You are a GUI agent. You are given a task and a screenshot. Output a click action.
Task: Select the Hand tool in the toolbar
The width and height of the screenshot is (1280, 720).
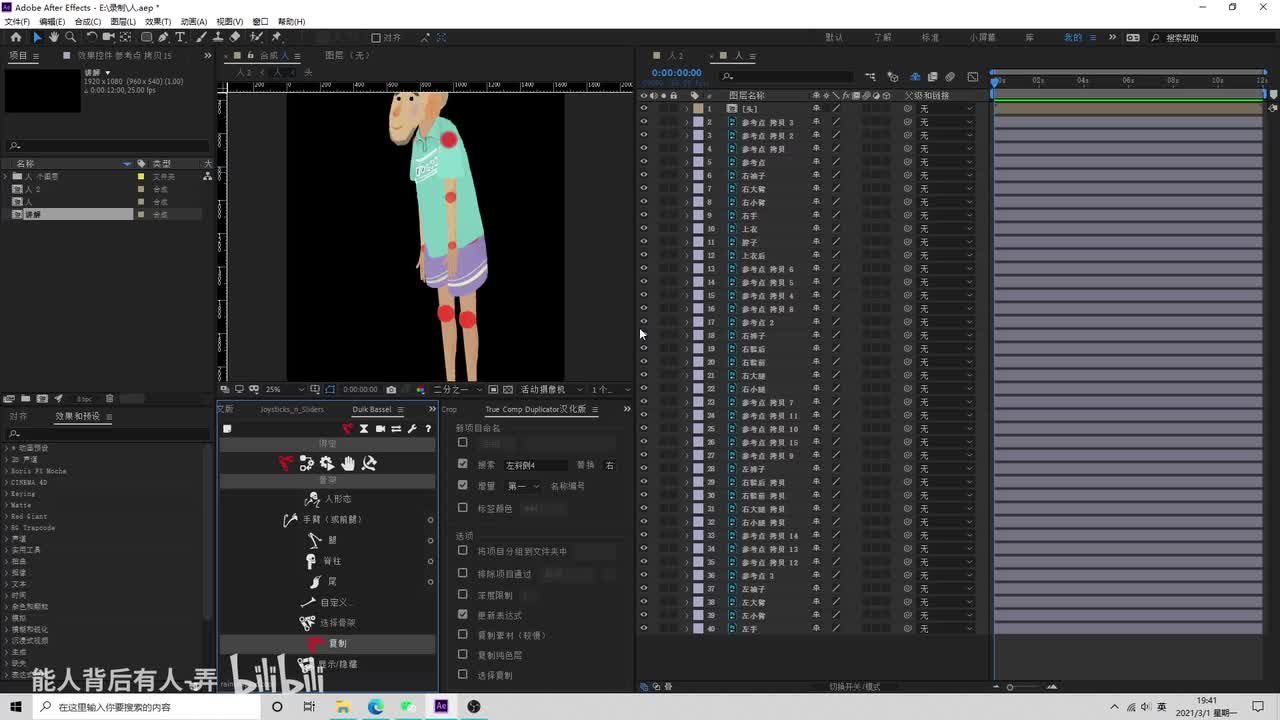pos(54,37)
